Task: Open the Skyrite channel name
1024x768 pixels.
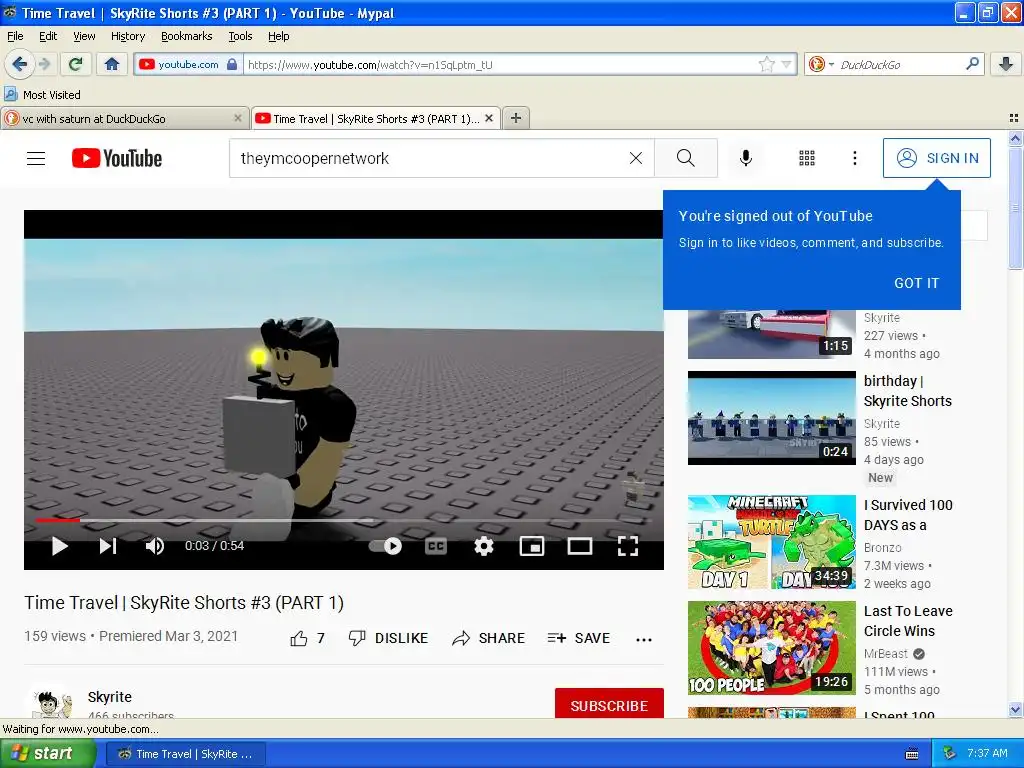Action: (110, 697)
